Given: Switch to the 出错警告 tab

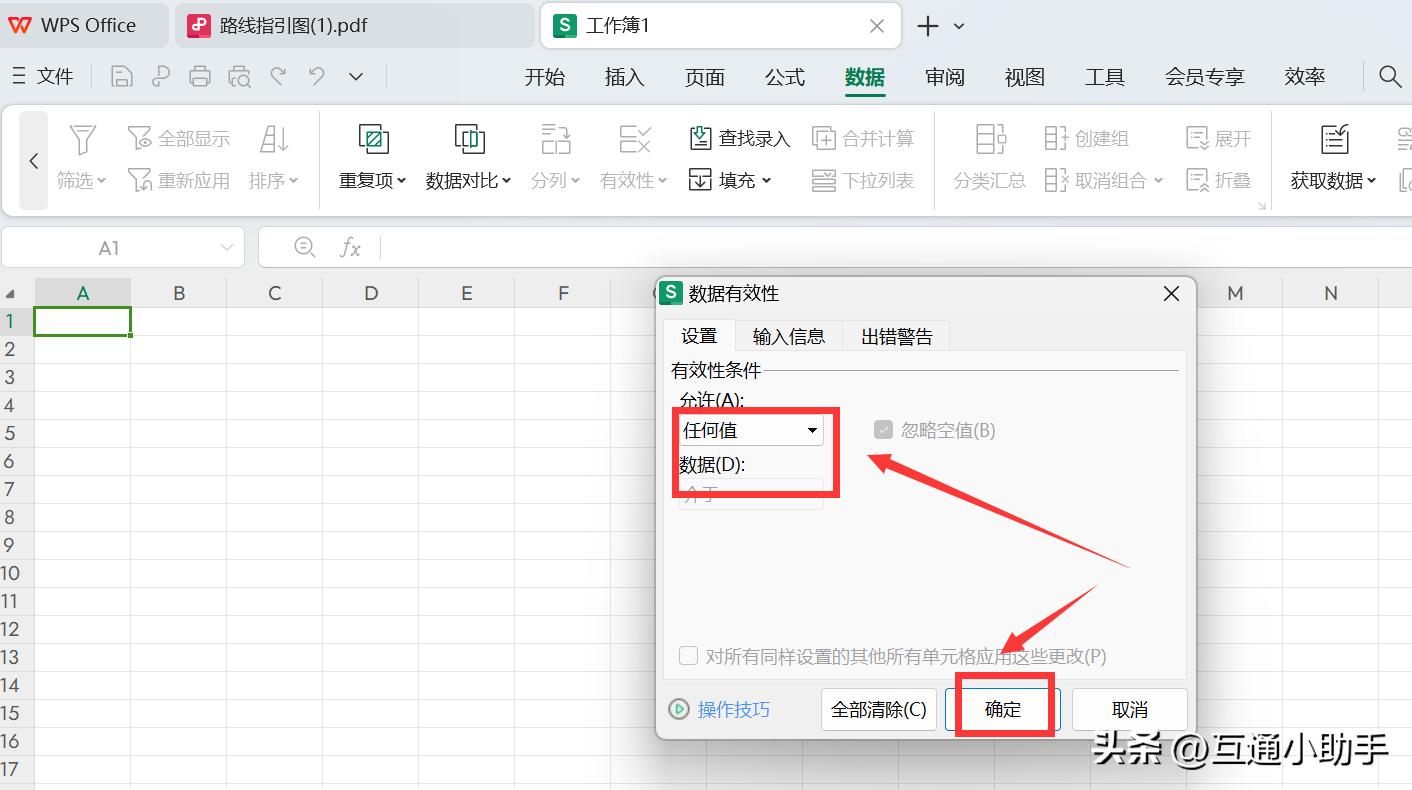Looking at the screenshot, I should (896, 337).
